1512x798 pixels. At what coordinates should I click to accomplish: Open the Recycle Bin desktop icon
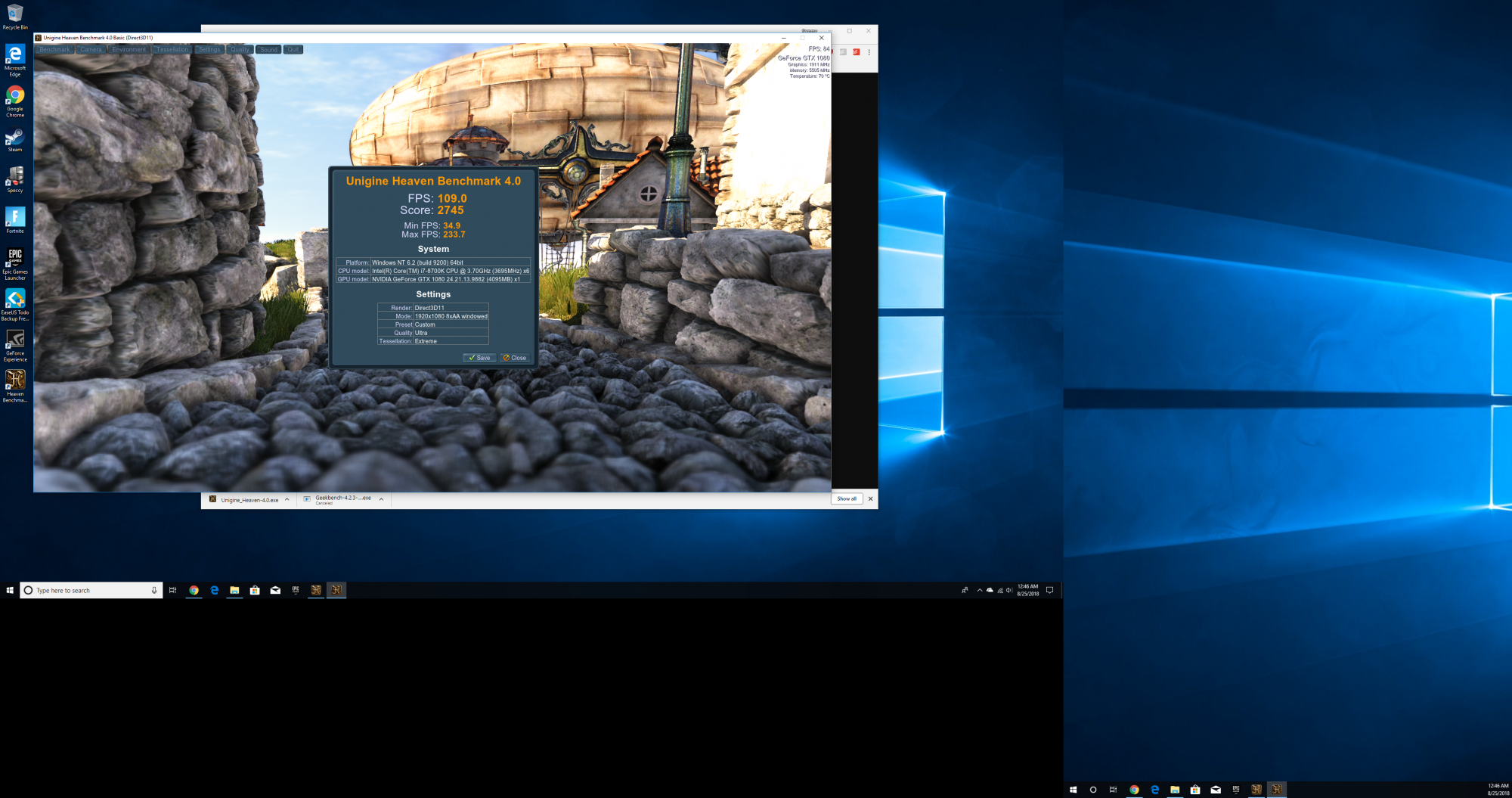(15, 17)
